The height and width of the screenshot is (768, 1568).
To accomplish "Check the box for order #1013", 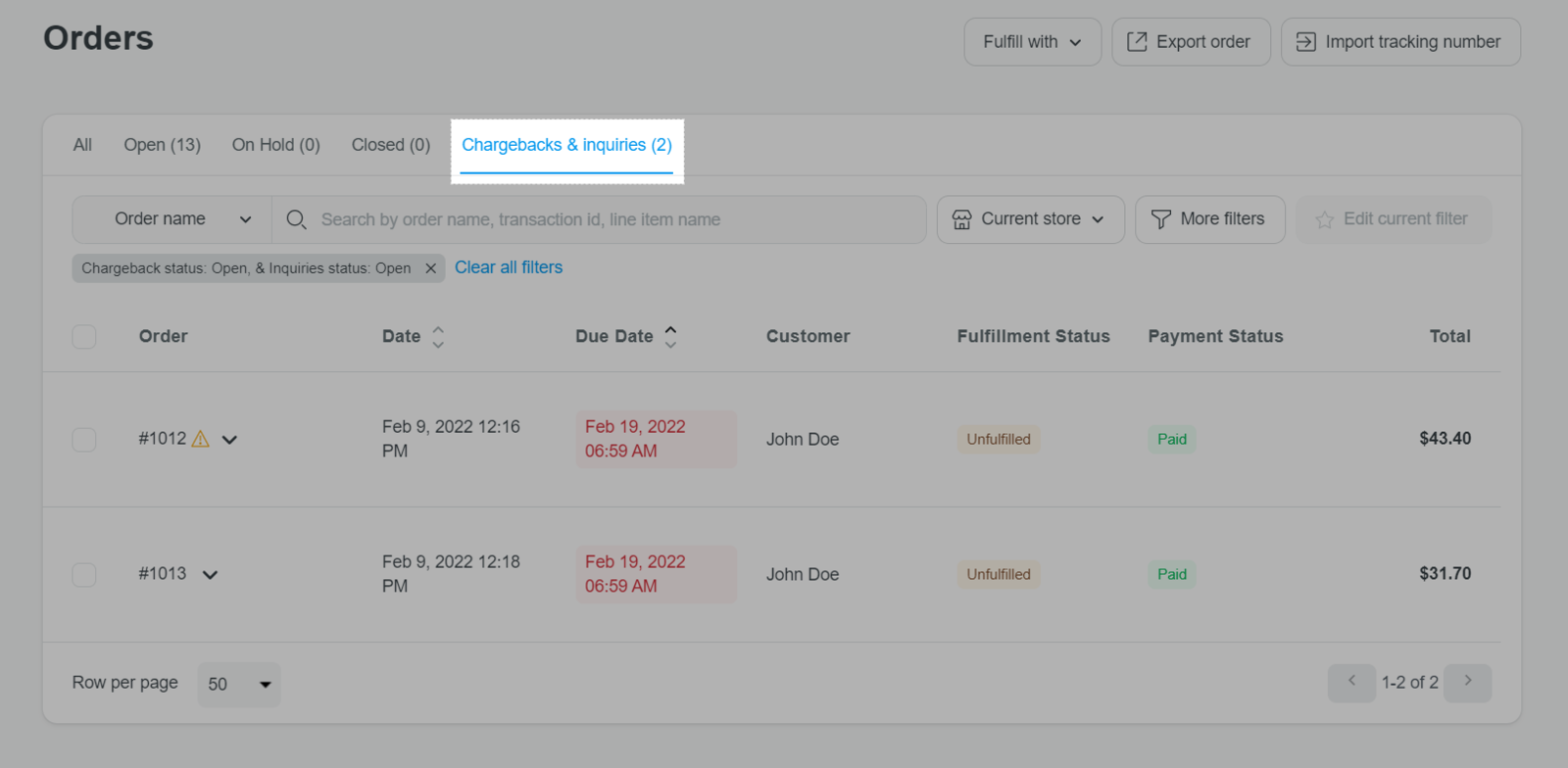I will tap(84, 574).
